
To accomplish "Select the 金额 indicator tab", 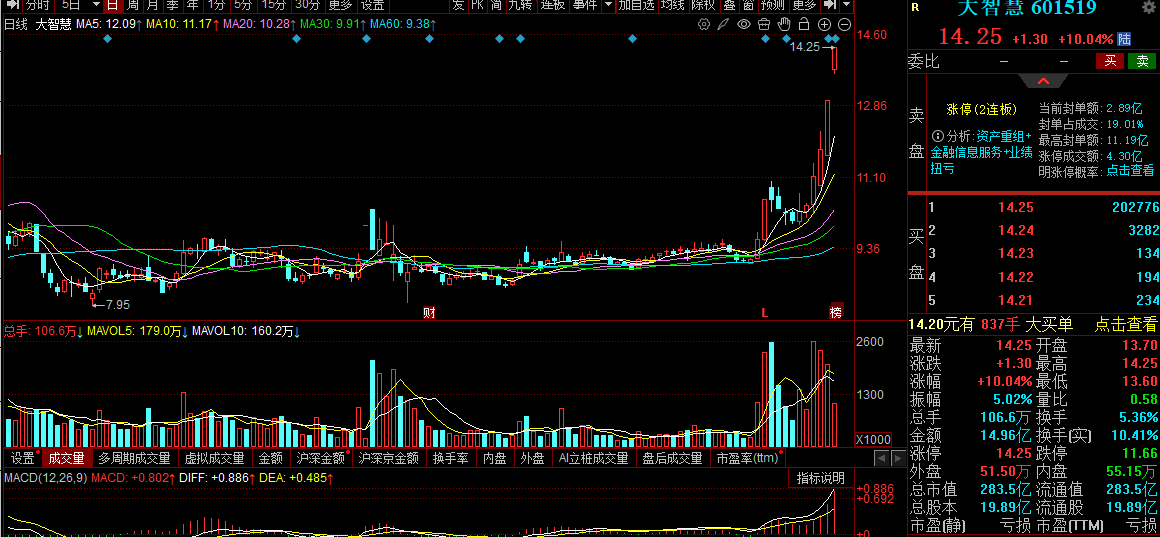I will click(270, 458).
